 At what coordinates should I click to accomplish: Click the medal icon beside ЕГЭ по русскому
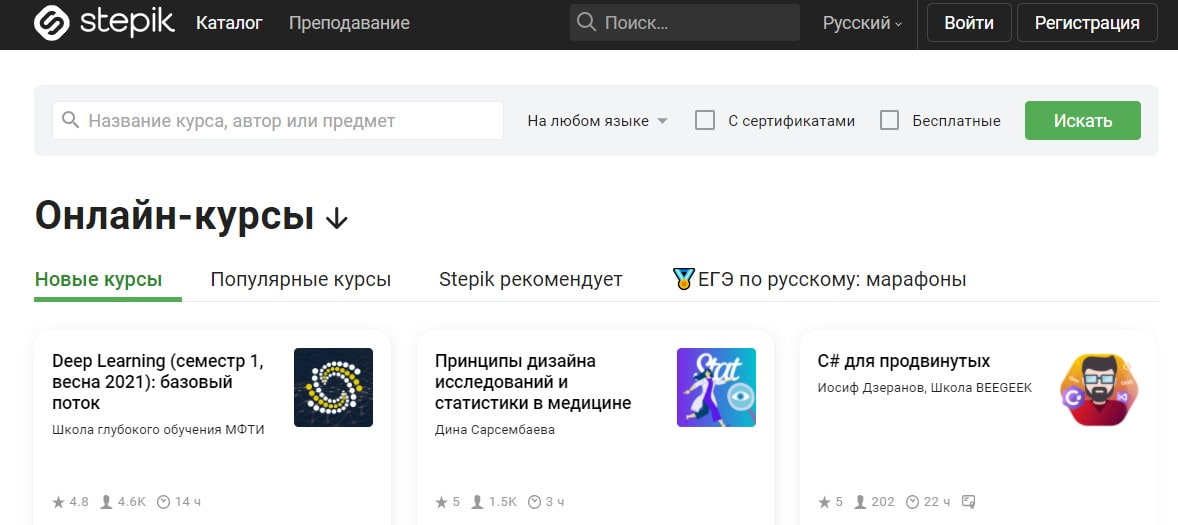pyautogui.click(x=683, y=279)
